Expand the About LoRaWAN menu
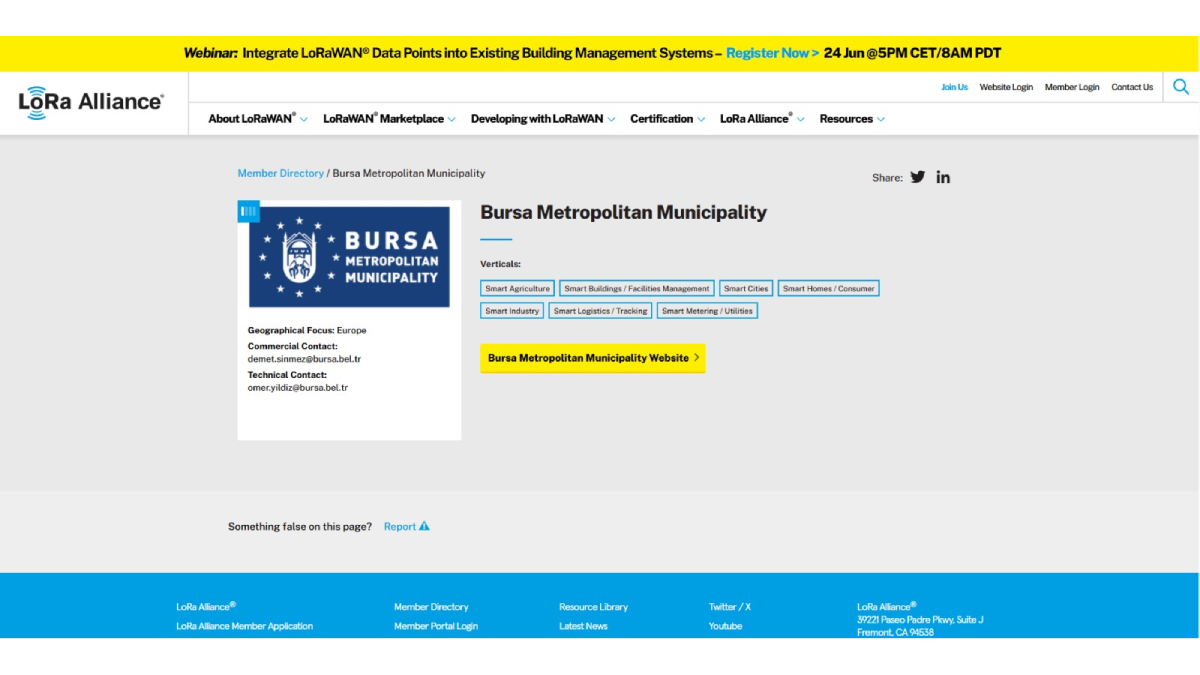1200x675 pixels. pos(257,119)
